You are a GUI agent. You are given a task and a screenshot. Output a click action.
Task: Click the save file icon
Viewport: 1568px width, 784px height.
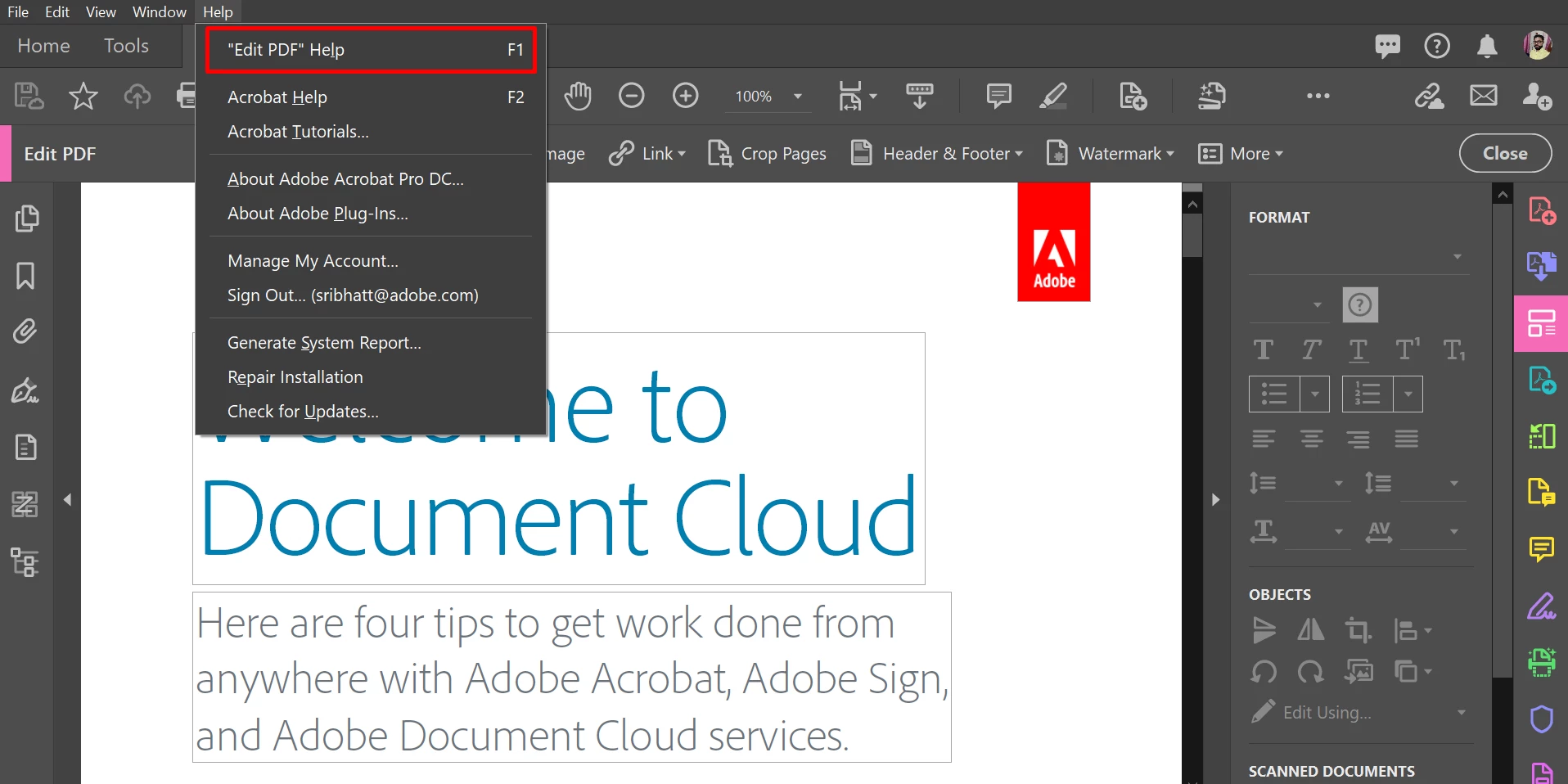click(29, 97)
